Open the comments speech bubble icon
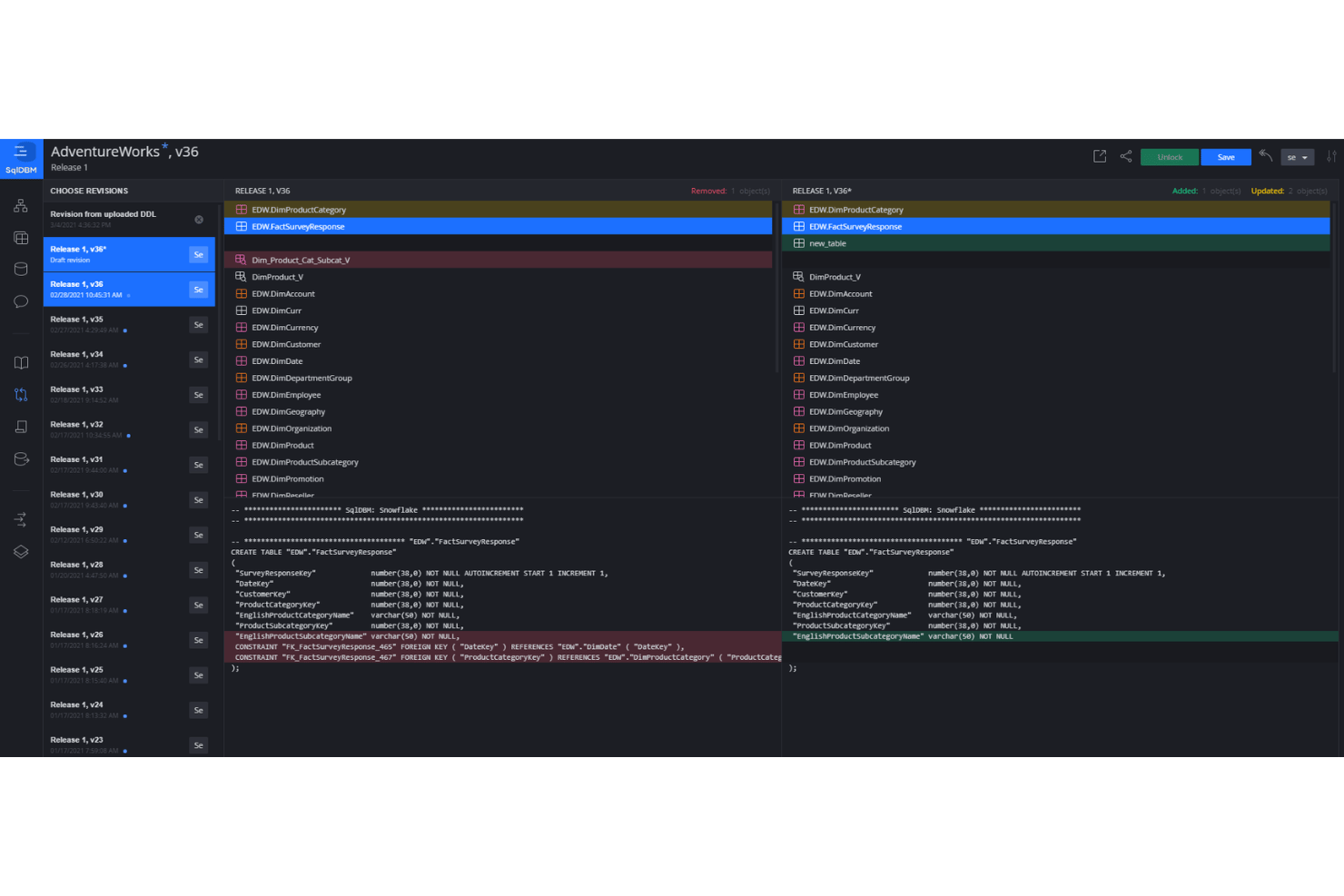Viewport: 1344px width, 896px height. point(21,301)
